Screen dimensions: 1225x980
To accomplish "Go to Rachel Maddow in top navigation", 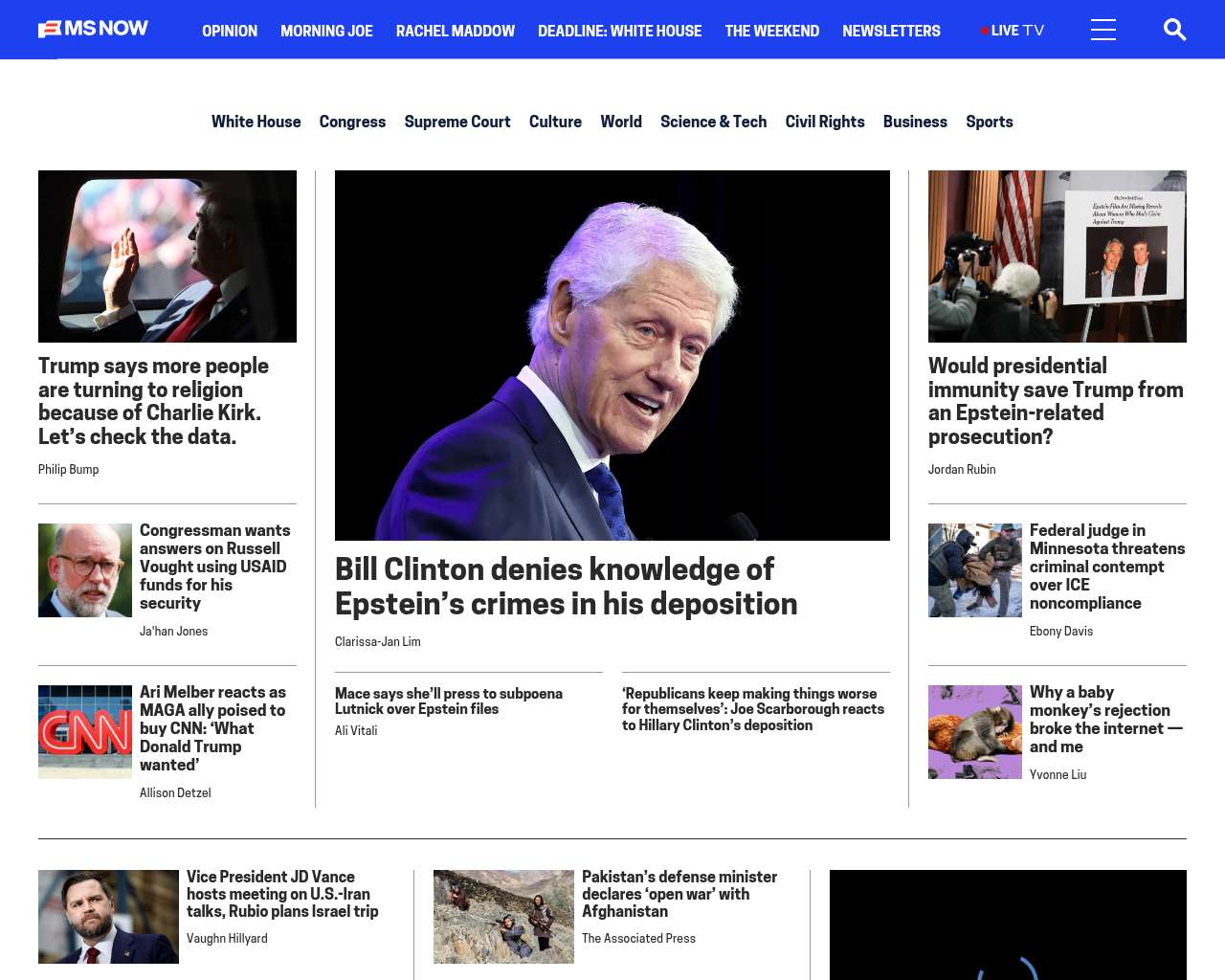I will pyautogui.click(x=455, y=31).
